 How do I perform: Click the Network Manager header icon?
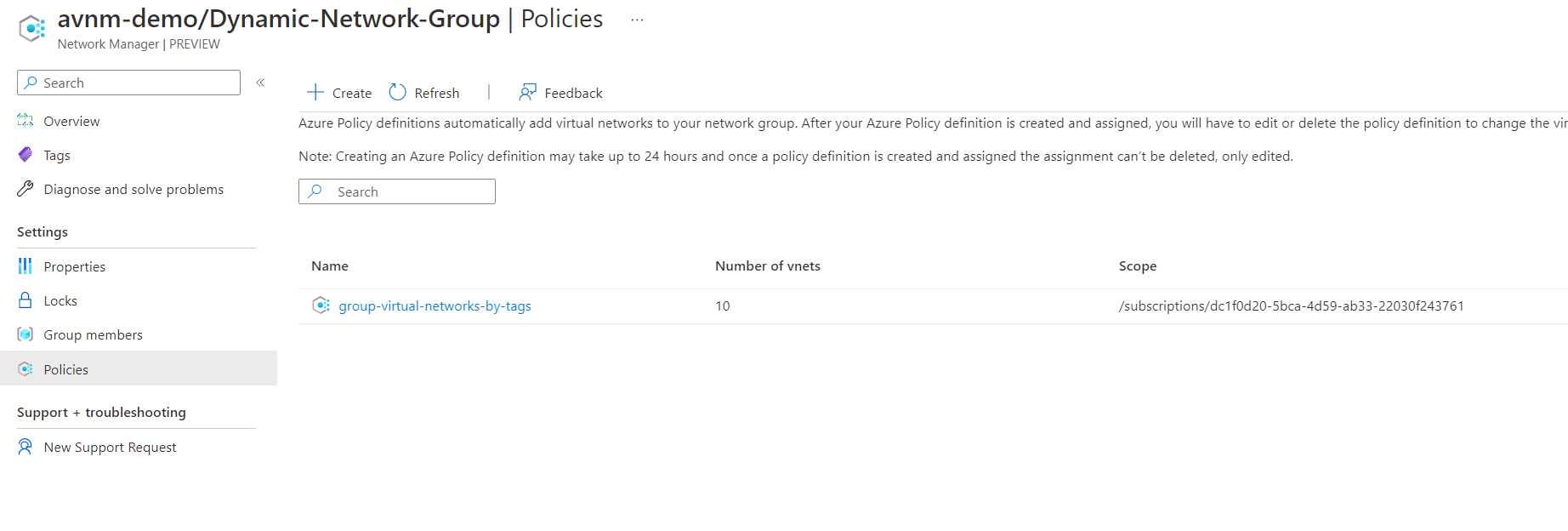point(32,28)
